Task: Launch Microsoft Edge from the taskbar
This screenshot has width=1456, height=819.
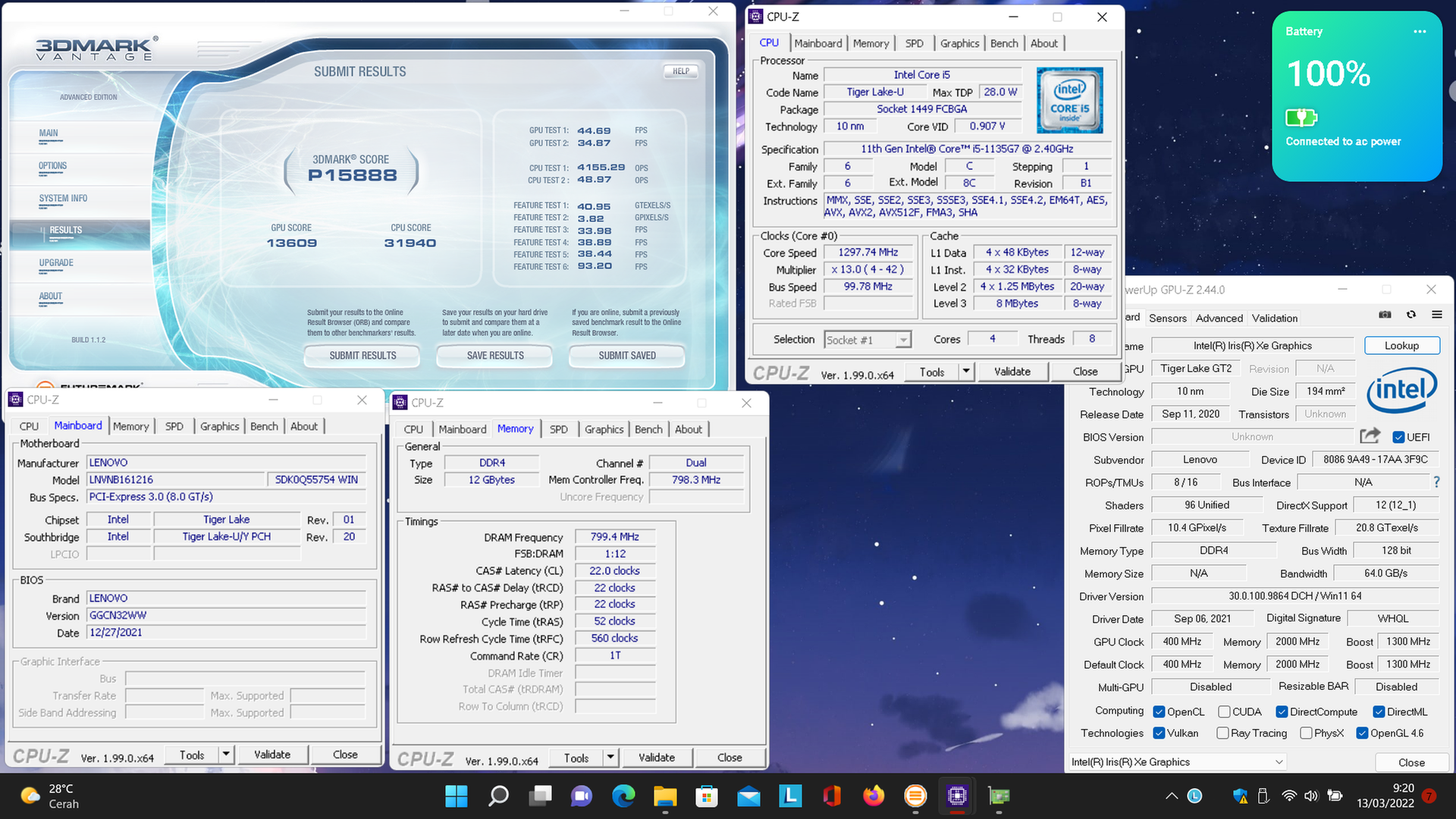Action: [x=623, y=795]
